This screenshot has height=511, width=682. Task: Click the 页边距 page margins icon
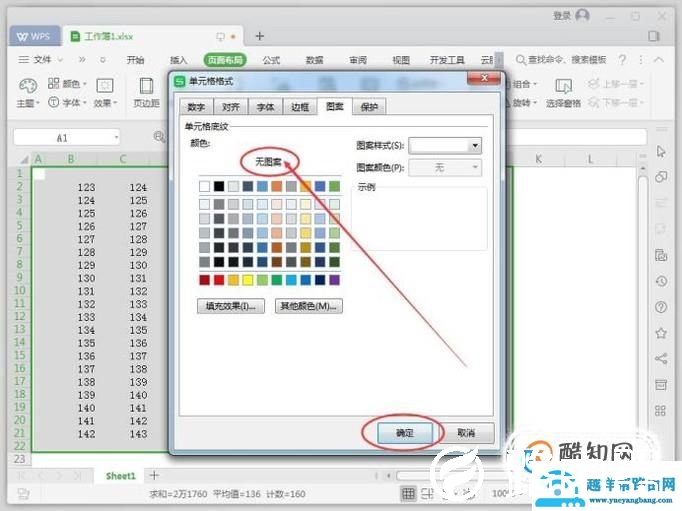[147, 86]
